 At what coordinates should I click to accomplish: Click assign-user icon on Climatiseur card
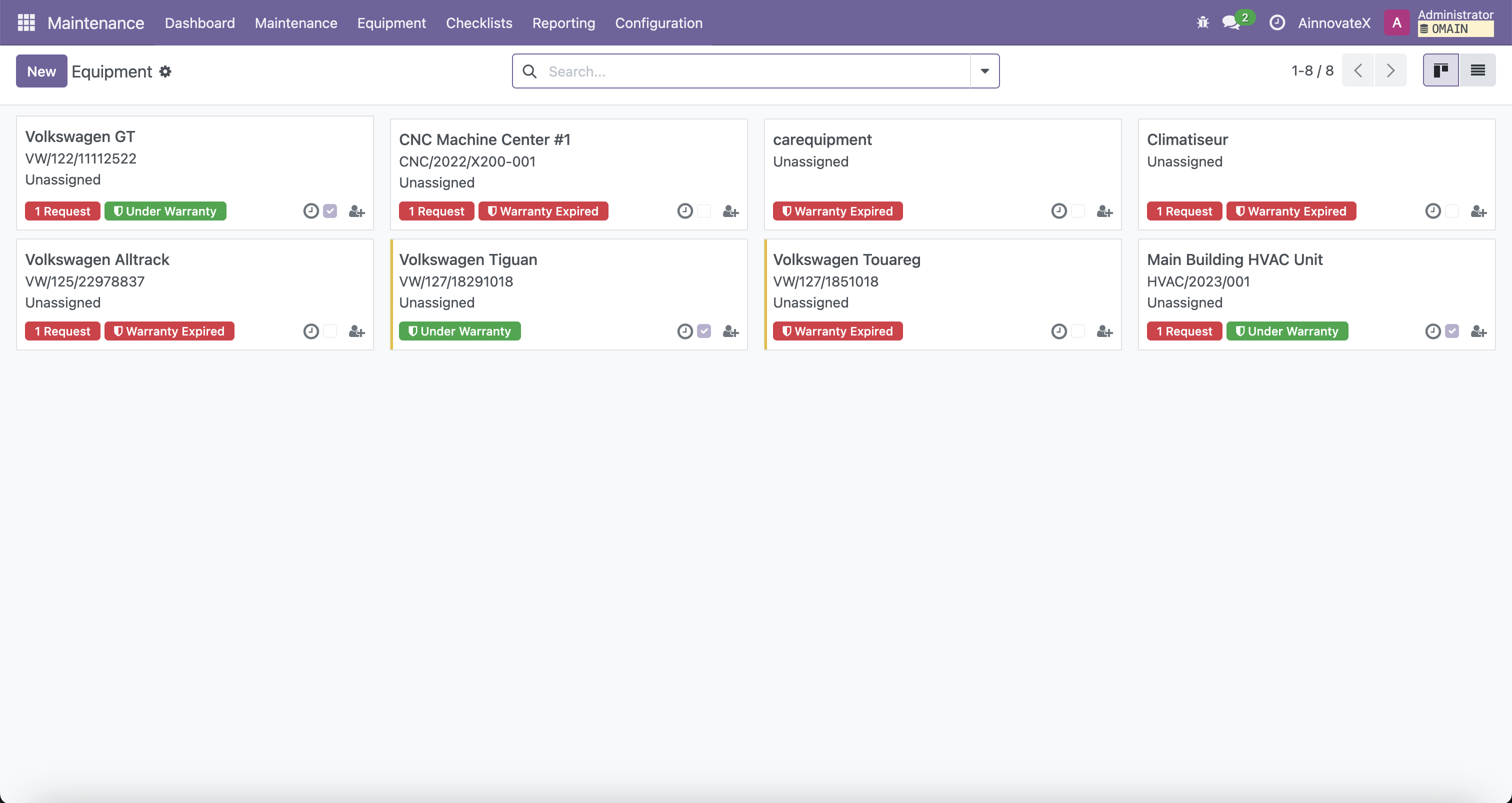1478,211
